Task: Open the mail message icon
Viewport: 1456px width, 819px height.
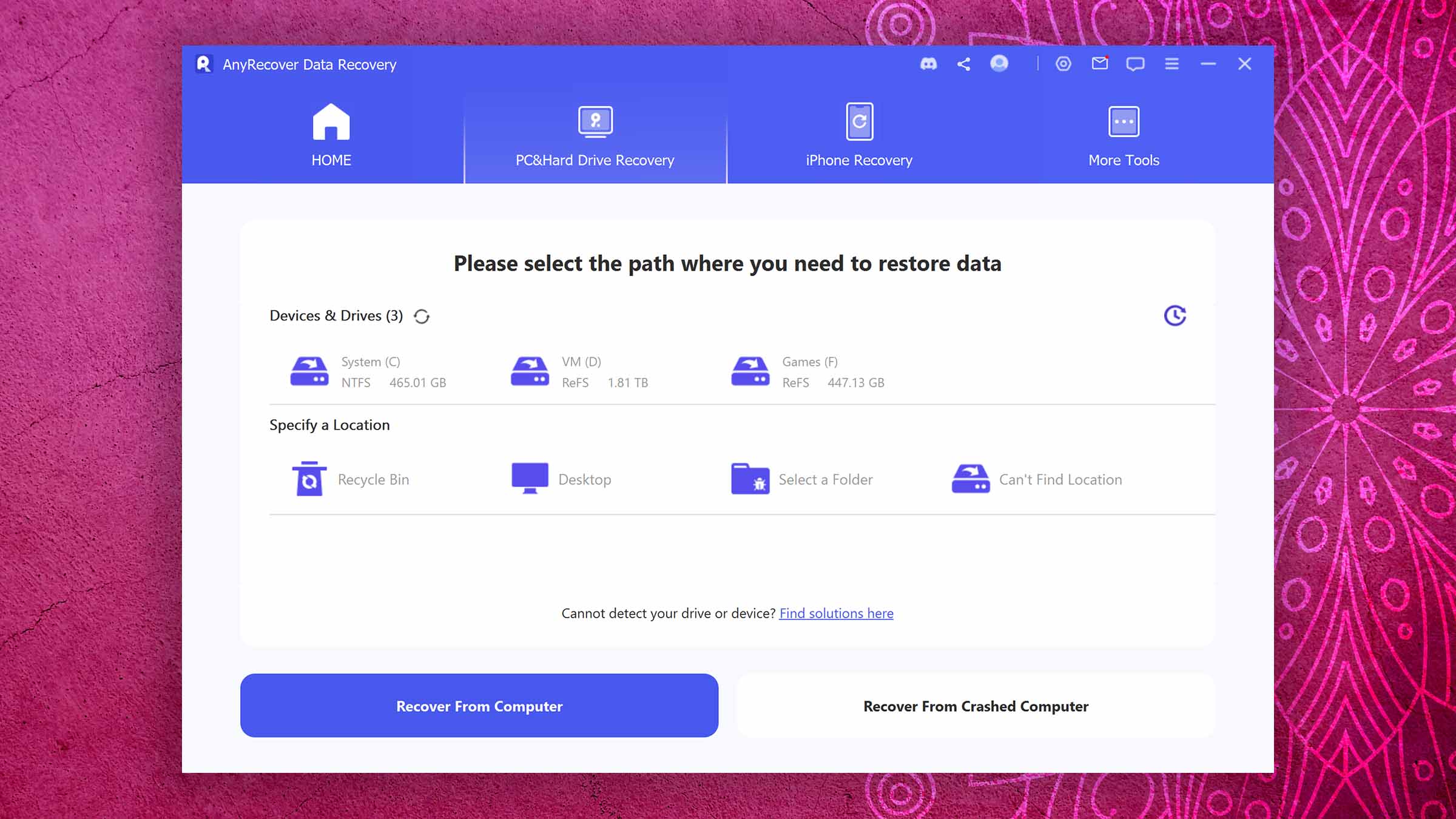Action: point(1100,63)
